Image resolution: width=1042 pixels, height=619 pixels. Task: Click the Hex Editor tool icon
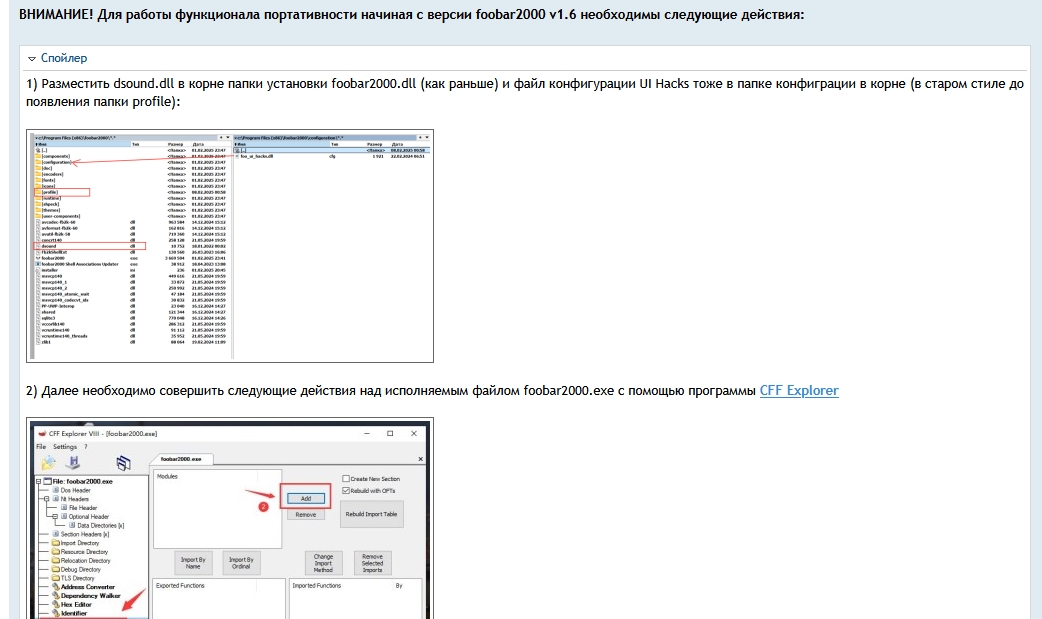coord(56,604)
